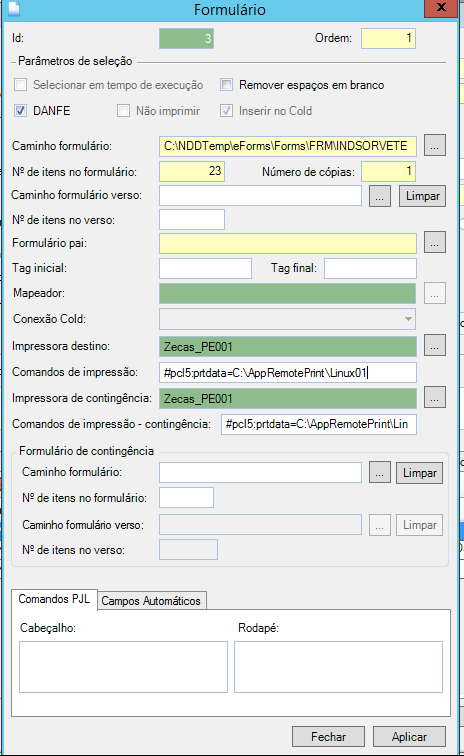Click Comandos de impressão - contingência field
This screenshot has height=756, width=464.
pos(319,424)
